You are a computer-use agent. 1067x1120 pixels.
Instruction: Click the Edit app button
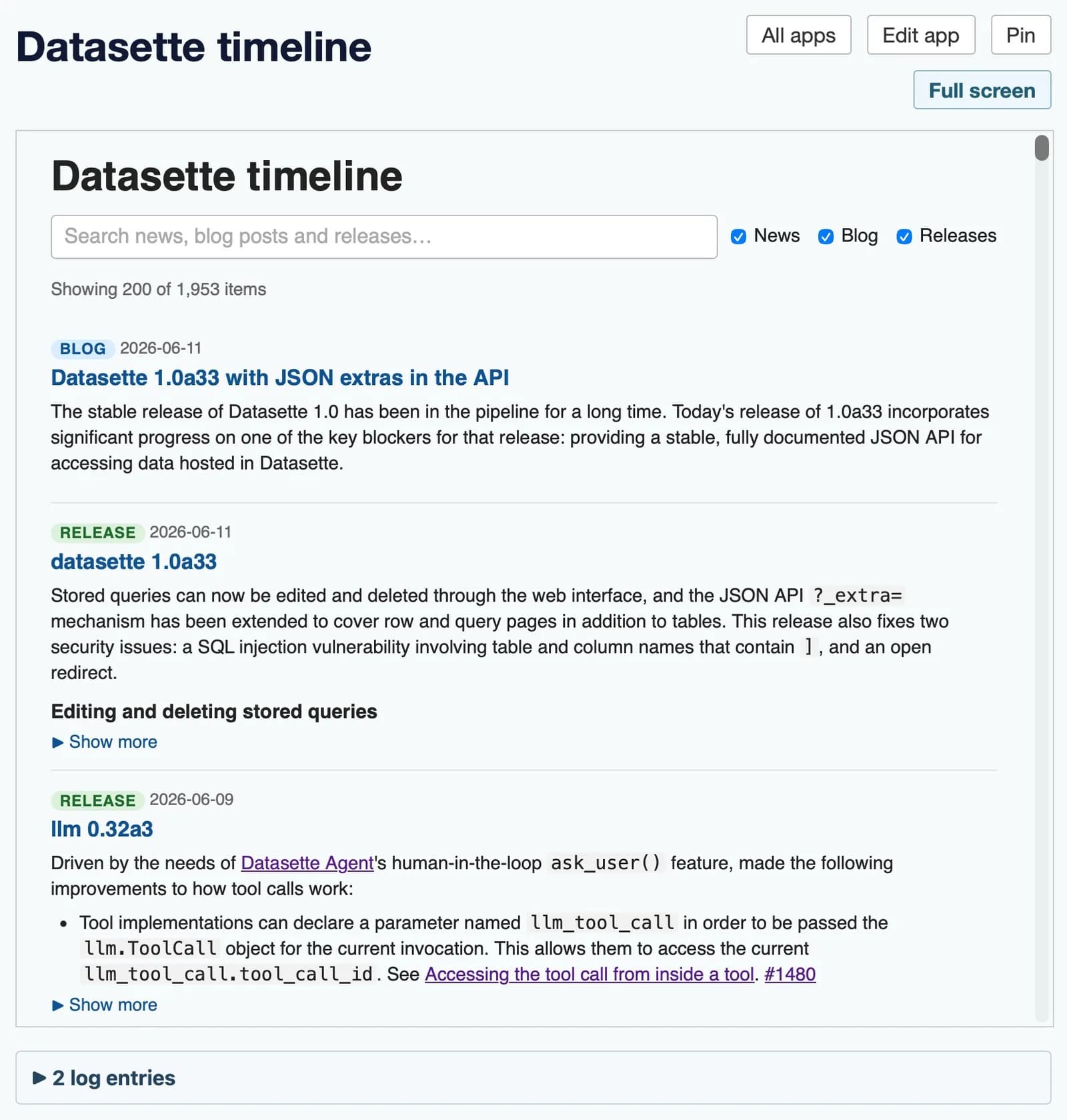(920, 35)
